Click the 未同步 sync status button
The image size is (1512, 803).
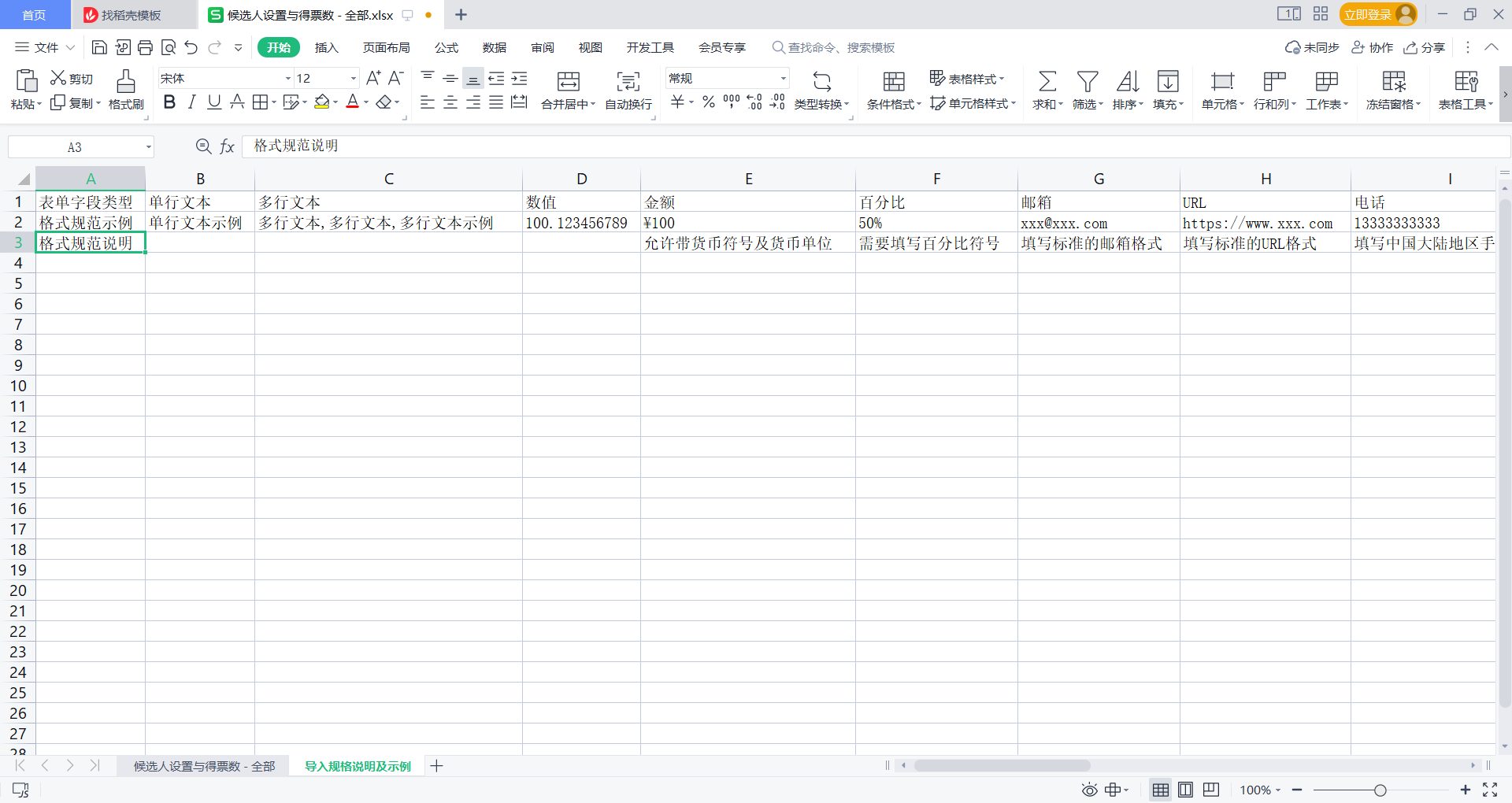coord(1312,48)
